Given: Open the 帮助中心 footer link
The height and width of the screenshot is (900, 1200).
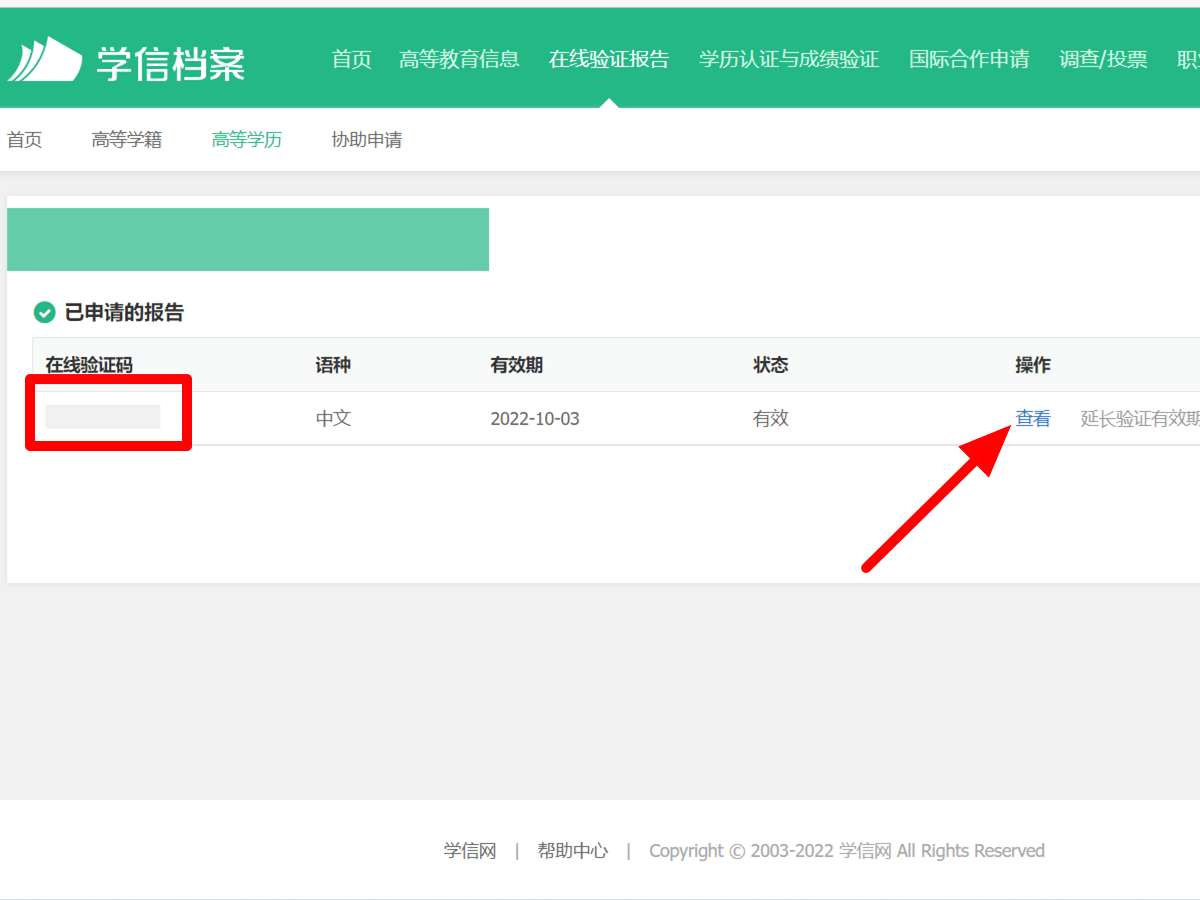Looking at the screenshot, I should tap(573, 851).
